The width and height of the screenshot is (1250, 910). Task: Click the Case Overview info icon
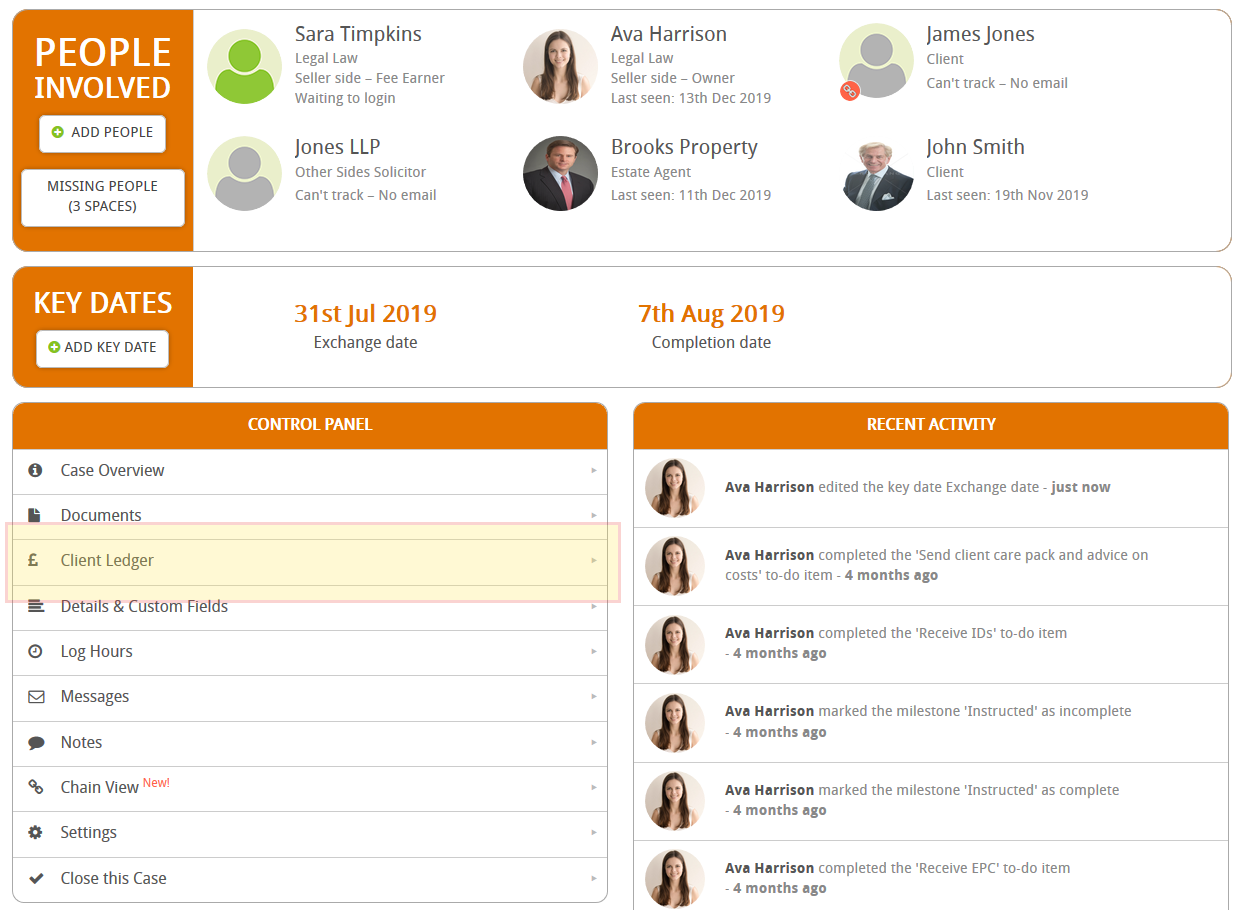(37, 470)
